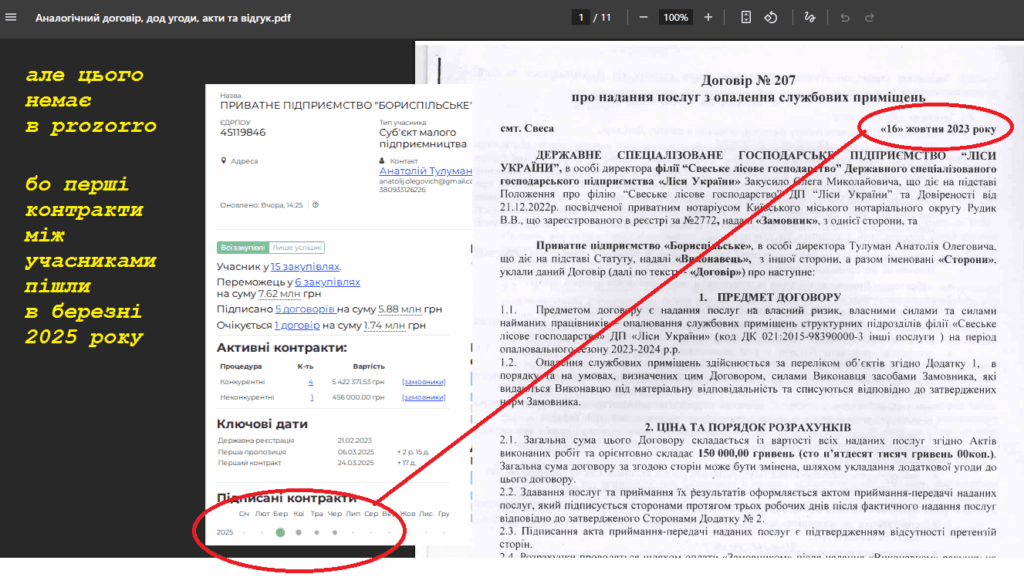Click the undo arrow in toolbar
1024x584 pixels.
click(845, 18)
